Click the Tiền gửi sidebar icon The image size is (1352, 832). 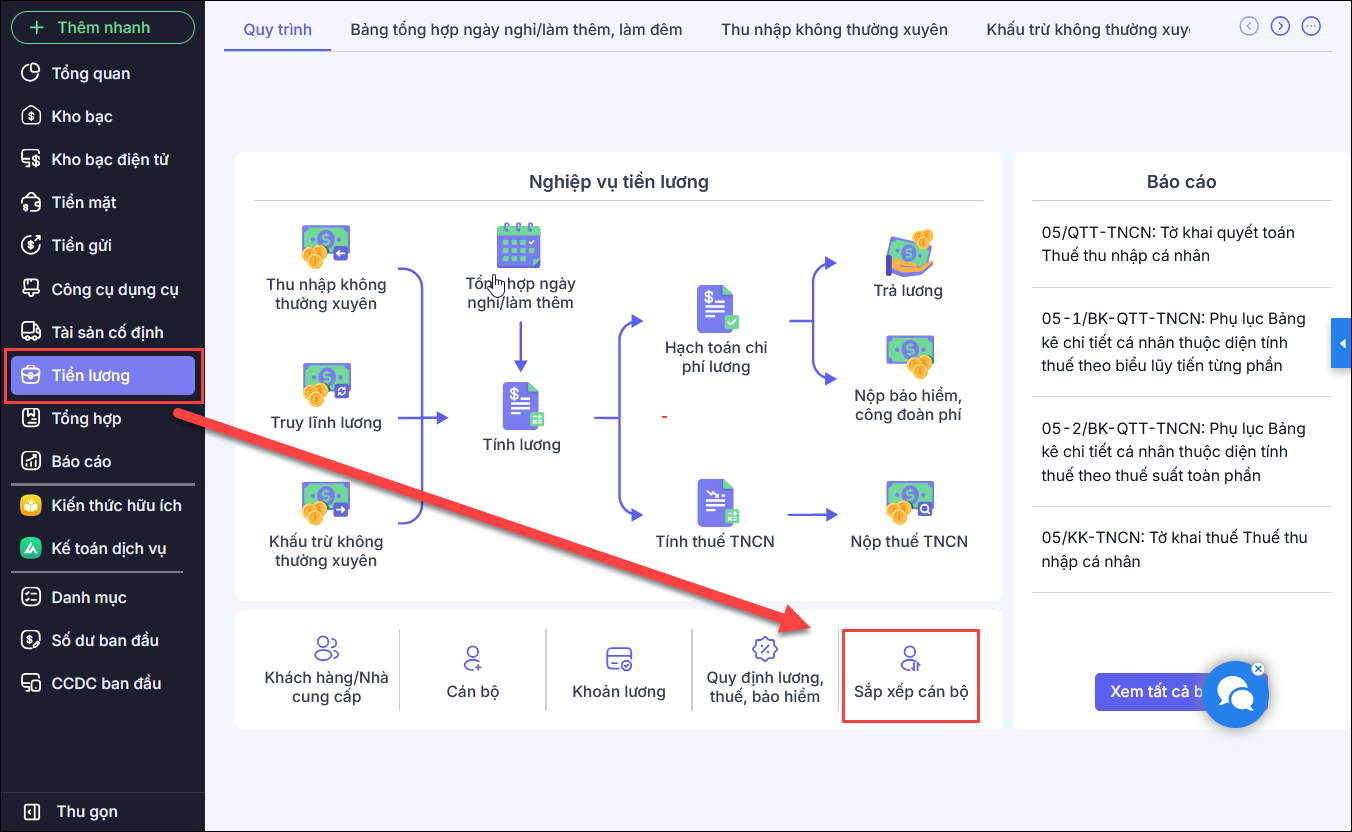31,245
